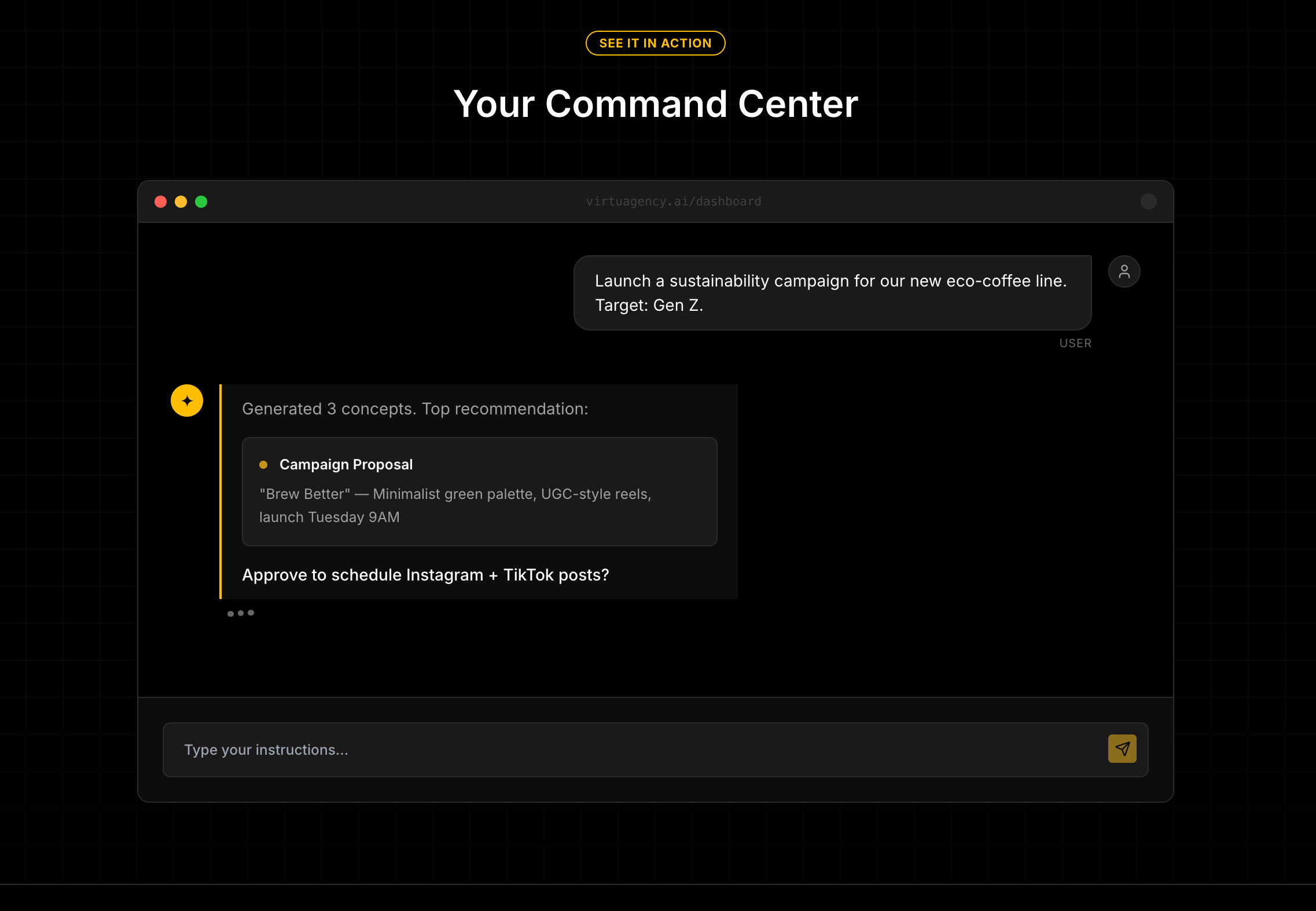Click the green maximize window dot
Image resolution: width=1316 pixels, height=911 pixels.
[x=201, y=201]
